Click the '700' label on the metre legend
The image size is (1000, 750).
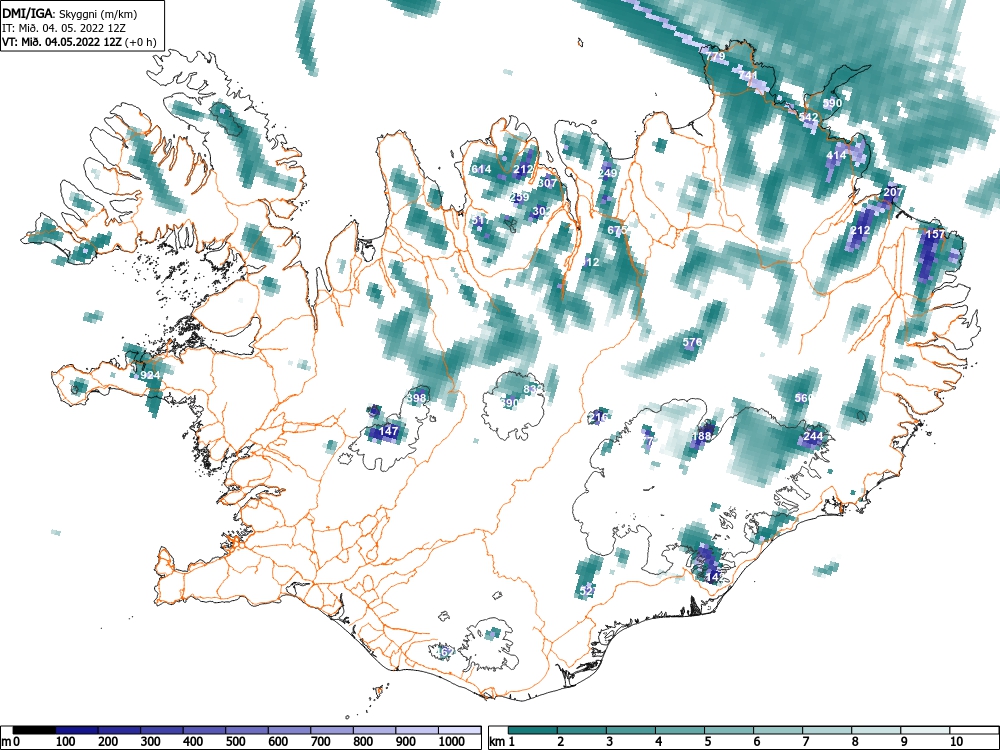coord(321,742)
